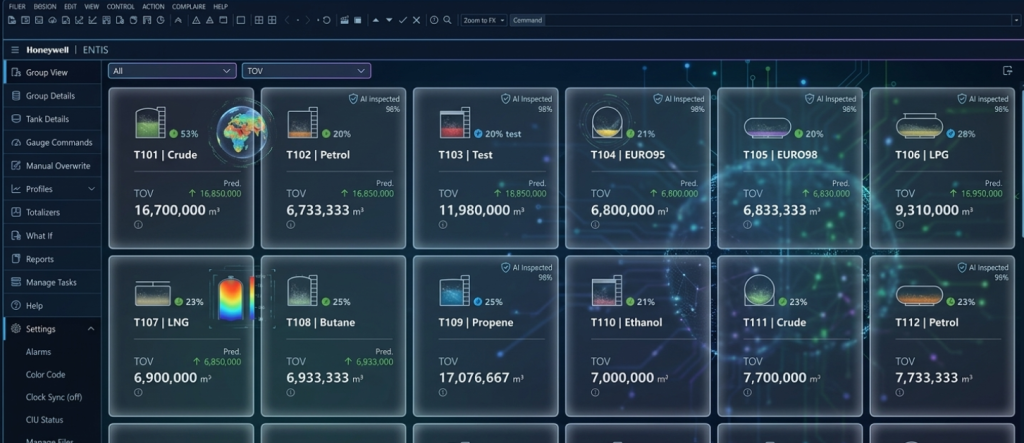Click the X cancel icon in the toolbar
The image size is (1024, 443).
417,20
